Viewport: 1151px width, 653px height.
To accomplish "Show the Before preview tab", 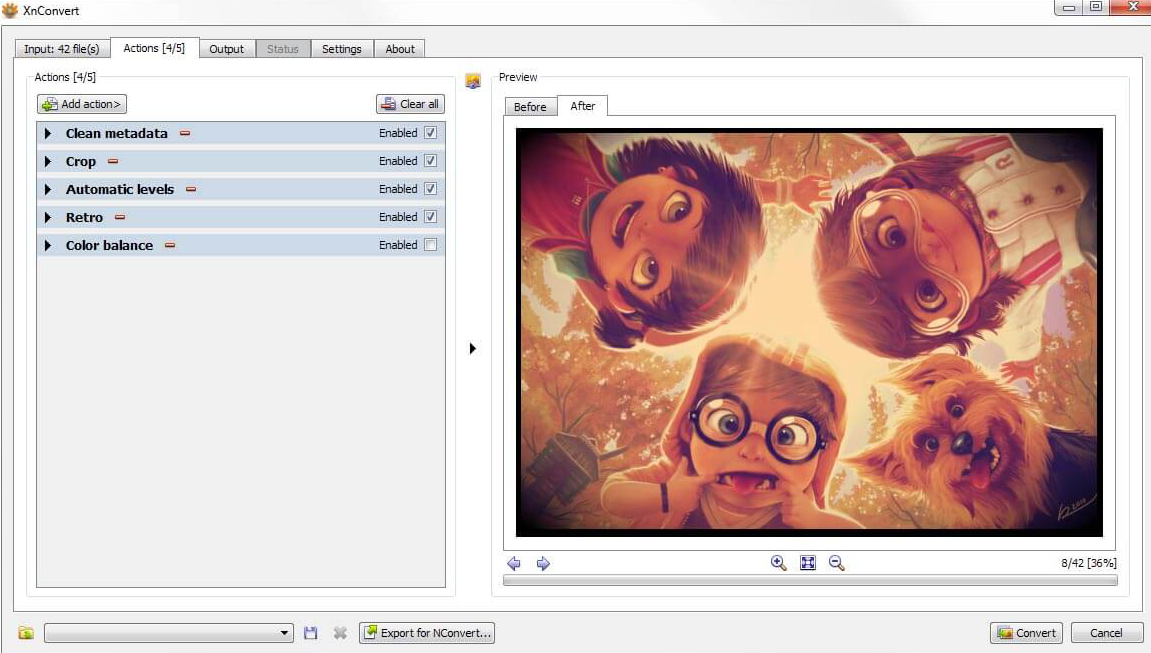I will click(530, 107).
